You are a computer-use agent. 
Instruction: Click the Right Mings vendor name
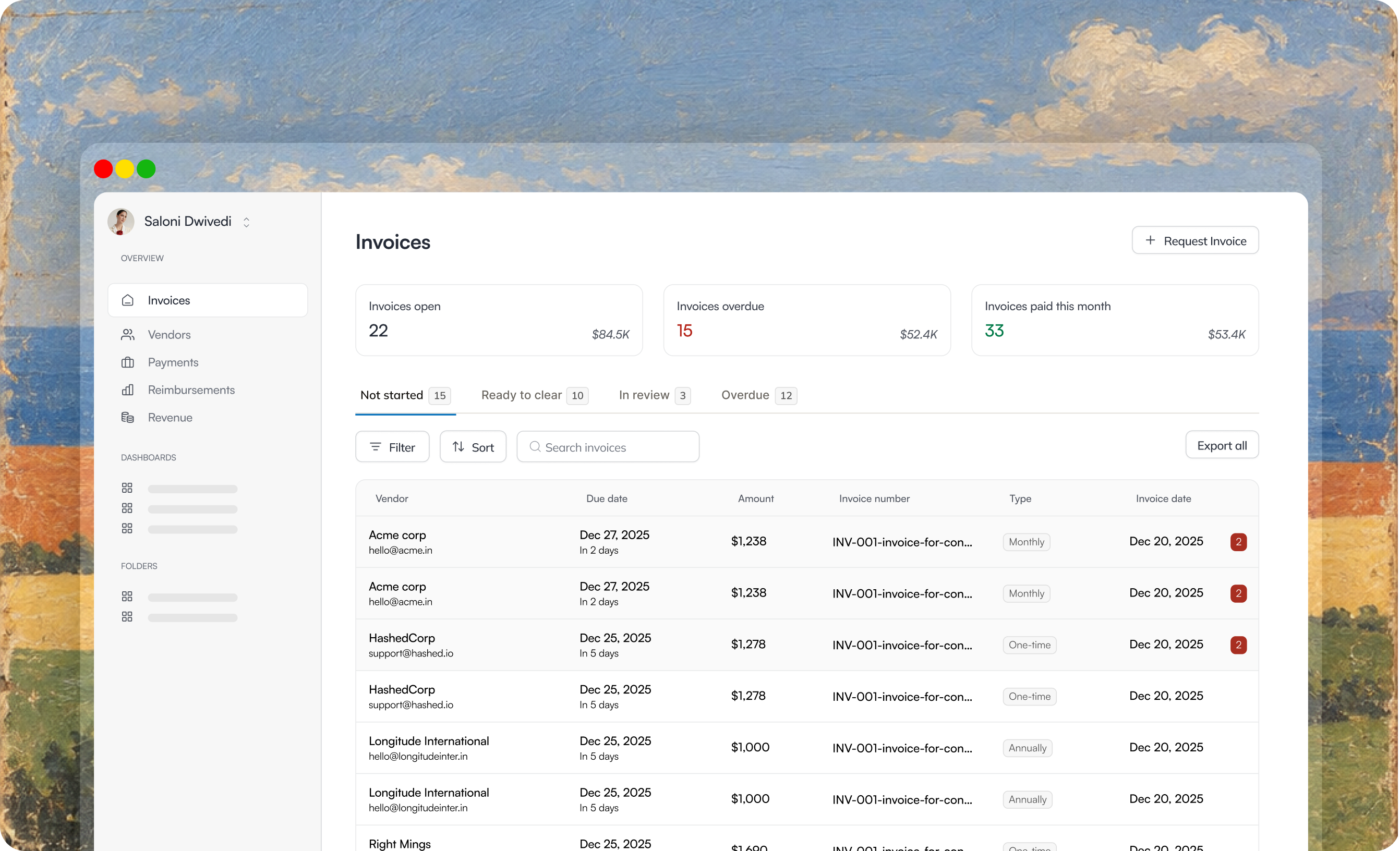click(400, 844)
